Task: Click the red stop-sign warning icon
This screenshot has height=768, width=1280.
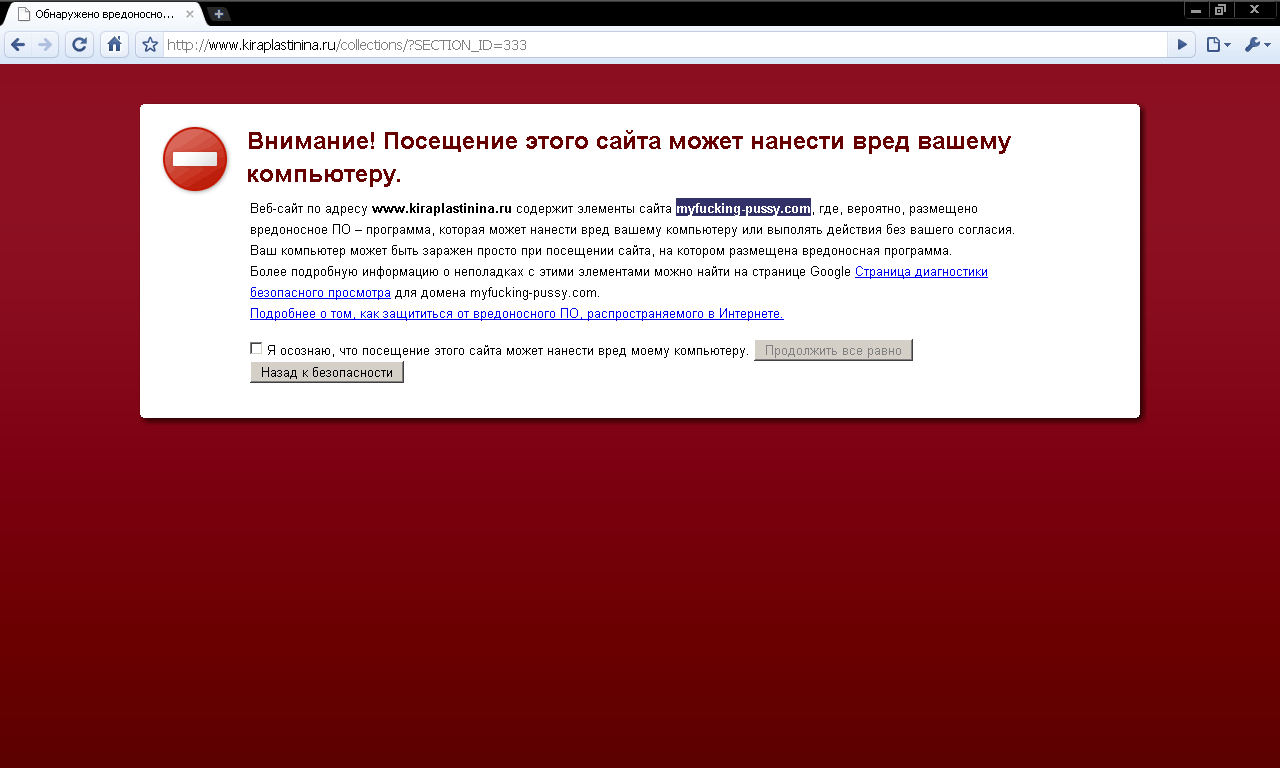Action: tap(194, 158)
